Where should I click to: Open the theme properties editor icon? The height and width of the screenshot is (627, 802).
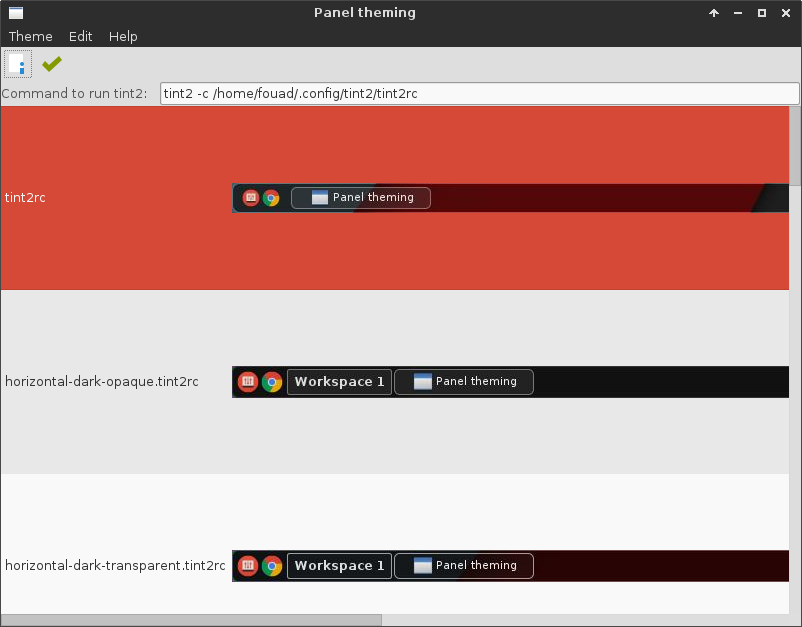click(x=18, y=63)
